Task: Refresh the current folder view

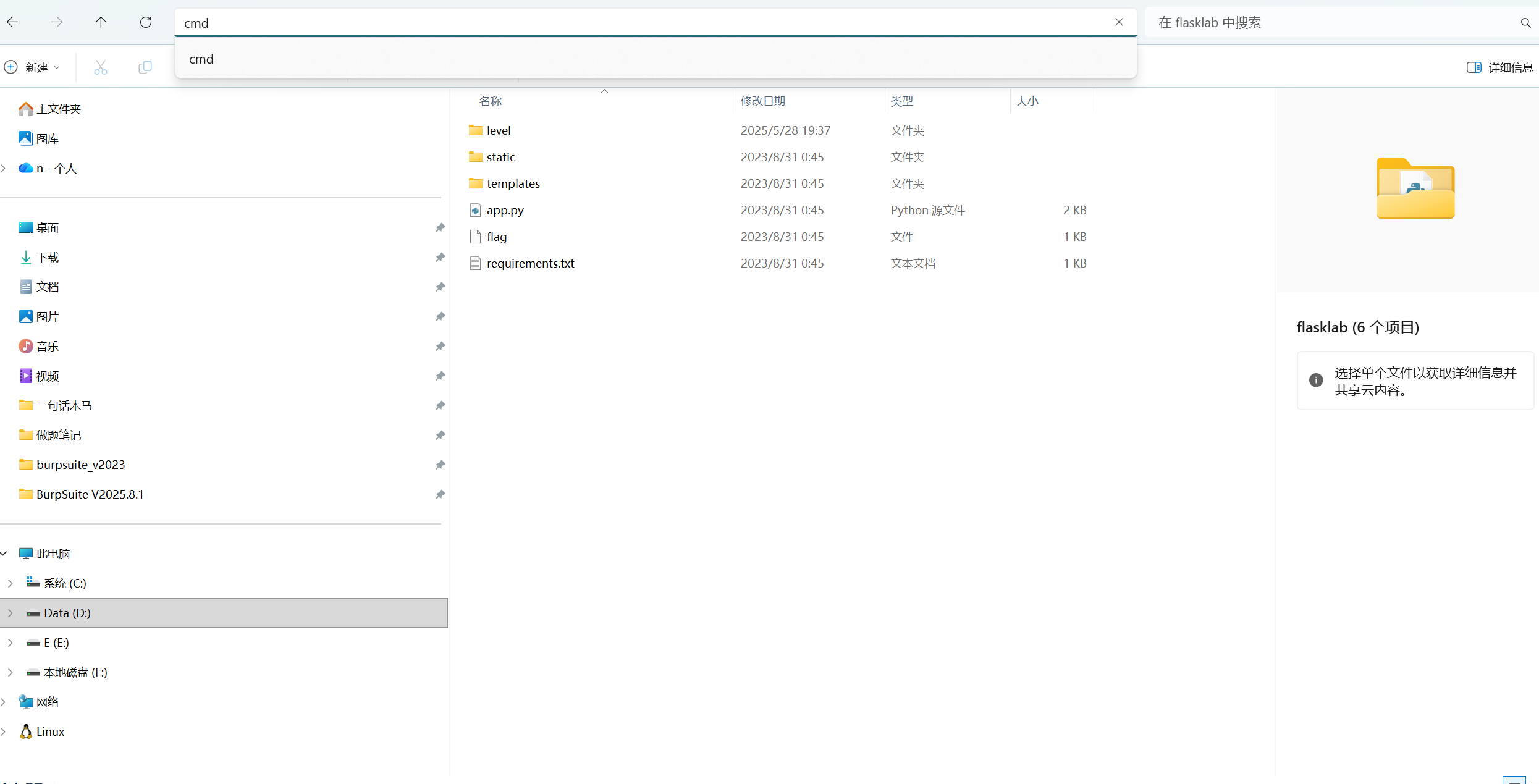Action: pyautogui.click(x=146, y=22)
